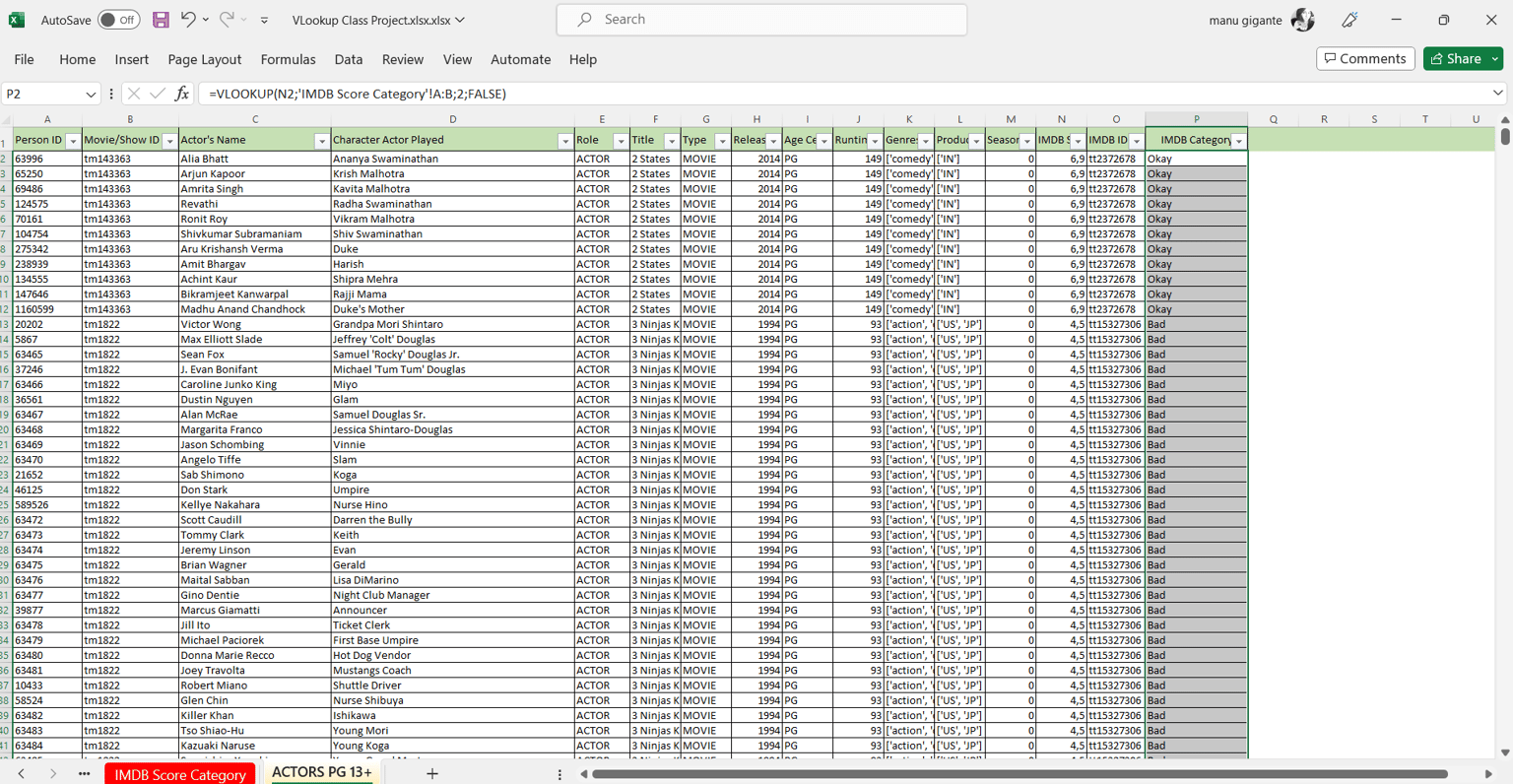Open the Redo history dropdown arrow
1513x784 pixels.
pos(244,20)
